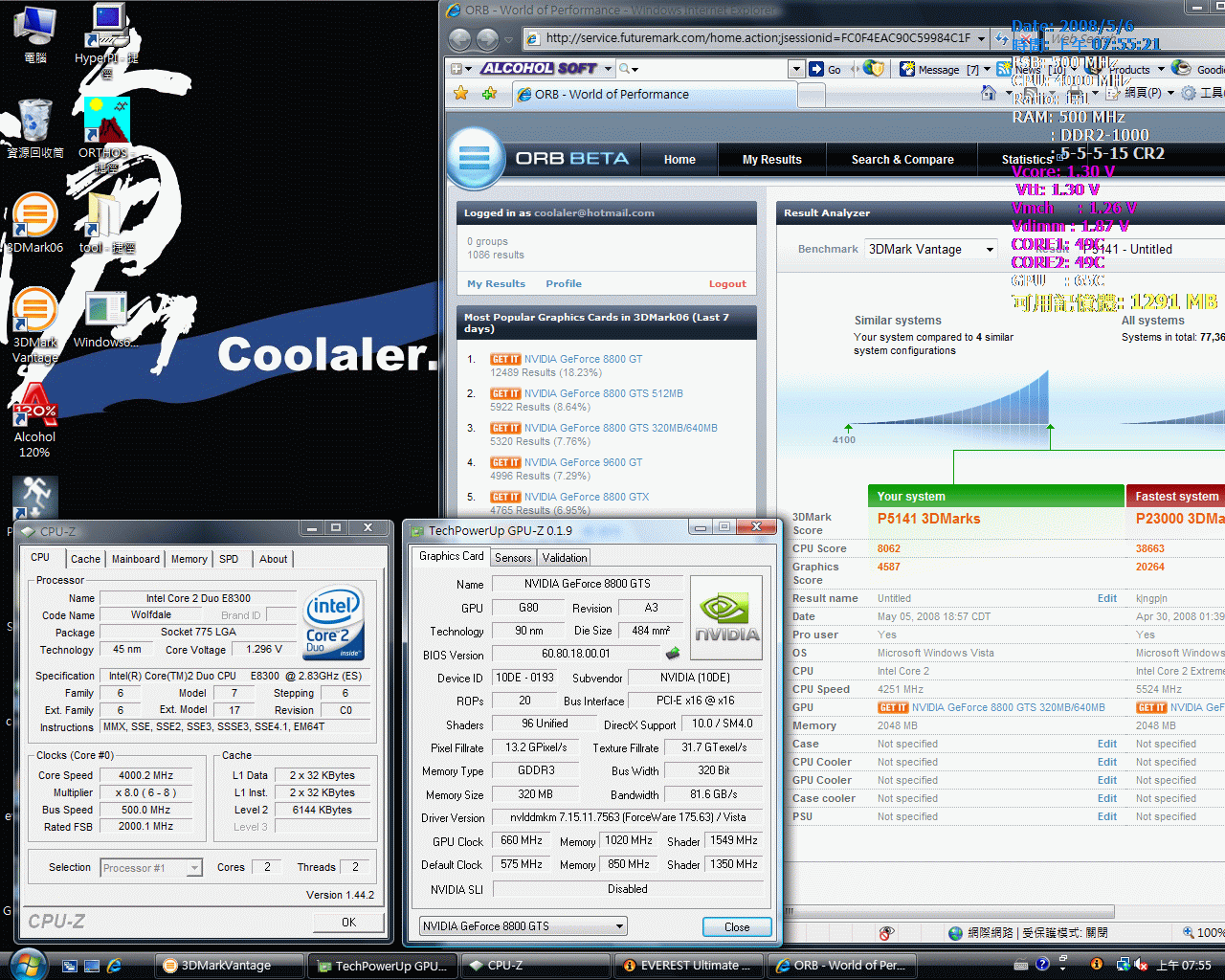This screenshot has width=1225, height=980.
Task: Open the Windows6 desktop icon
Action: (105, 320)
